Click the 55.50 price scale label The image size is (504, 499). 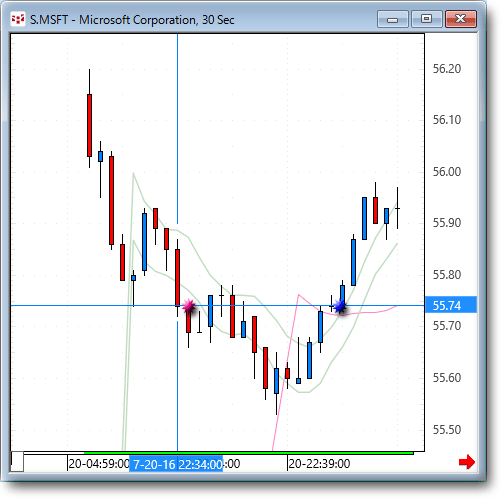tap(447, 429)
